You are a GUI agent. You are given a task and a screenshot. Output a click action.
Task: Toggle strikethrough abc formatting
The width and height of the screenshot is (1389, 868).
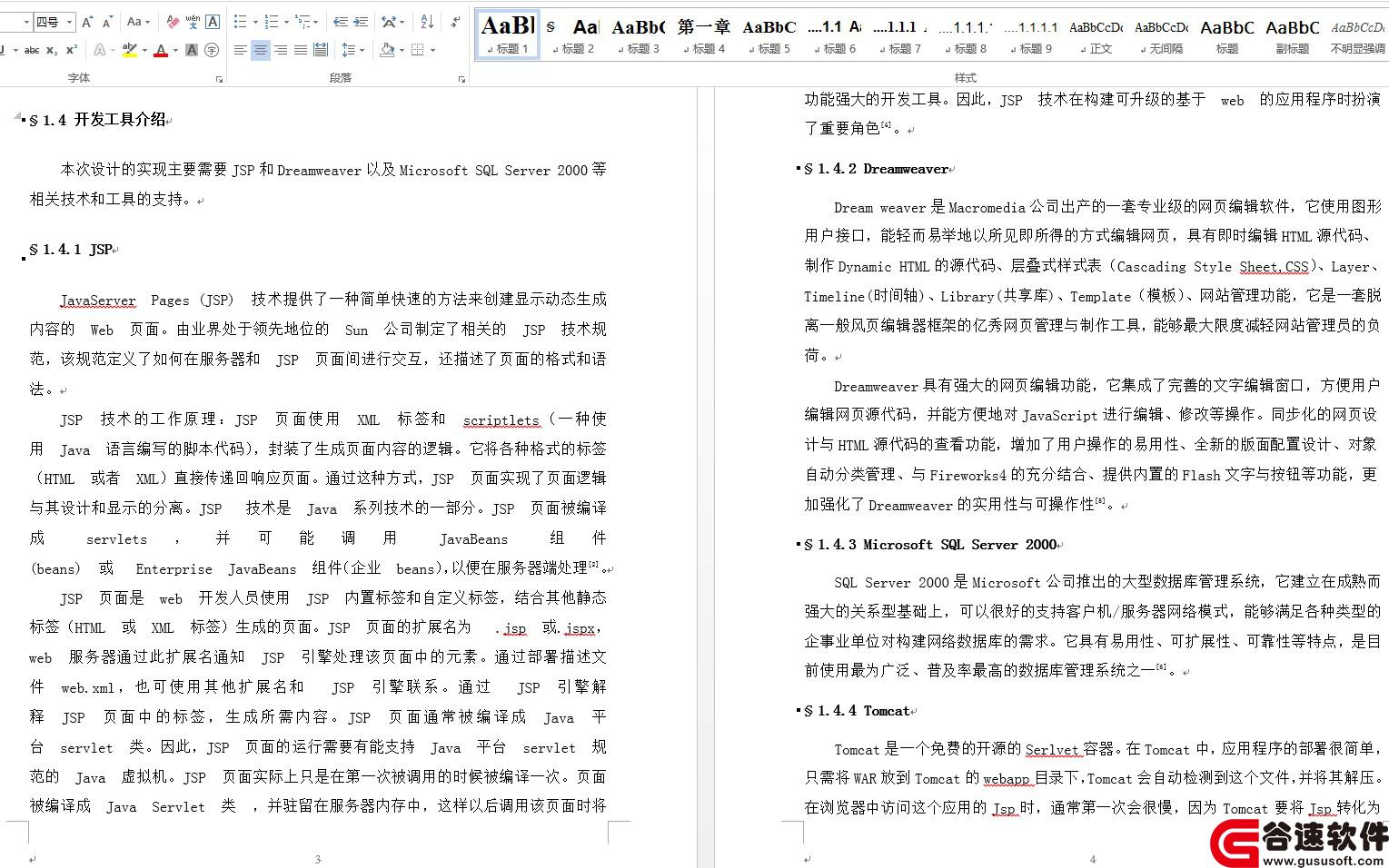[32, 50]
